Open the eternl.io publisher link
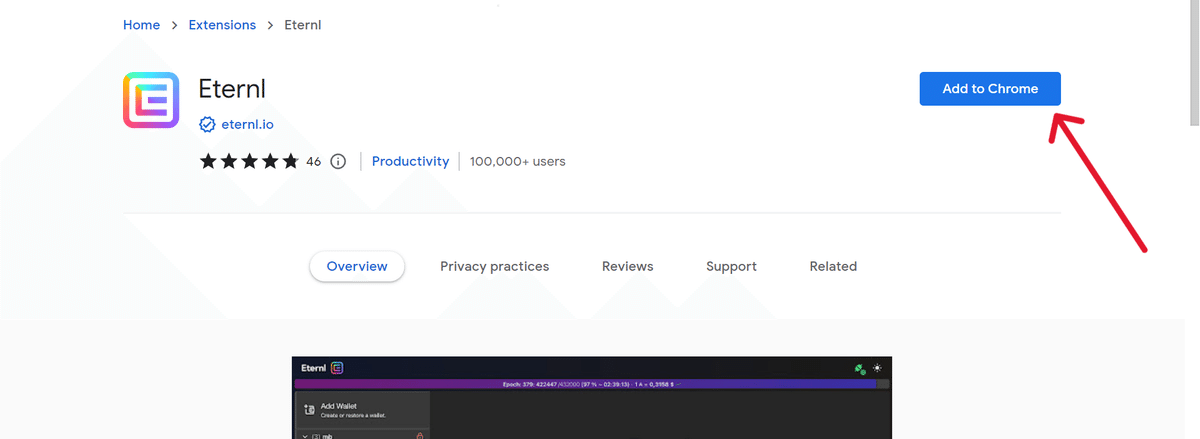Viewport: 1200px width, 439px height. (x=247, y=125)
